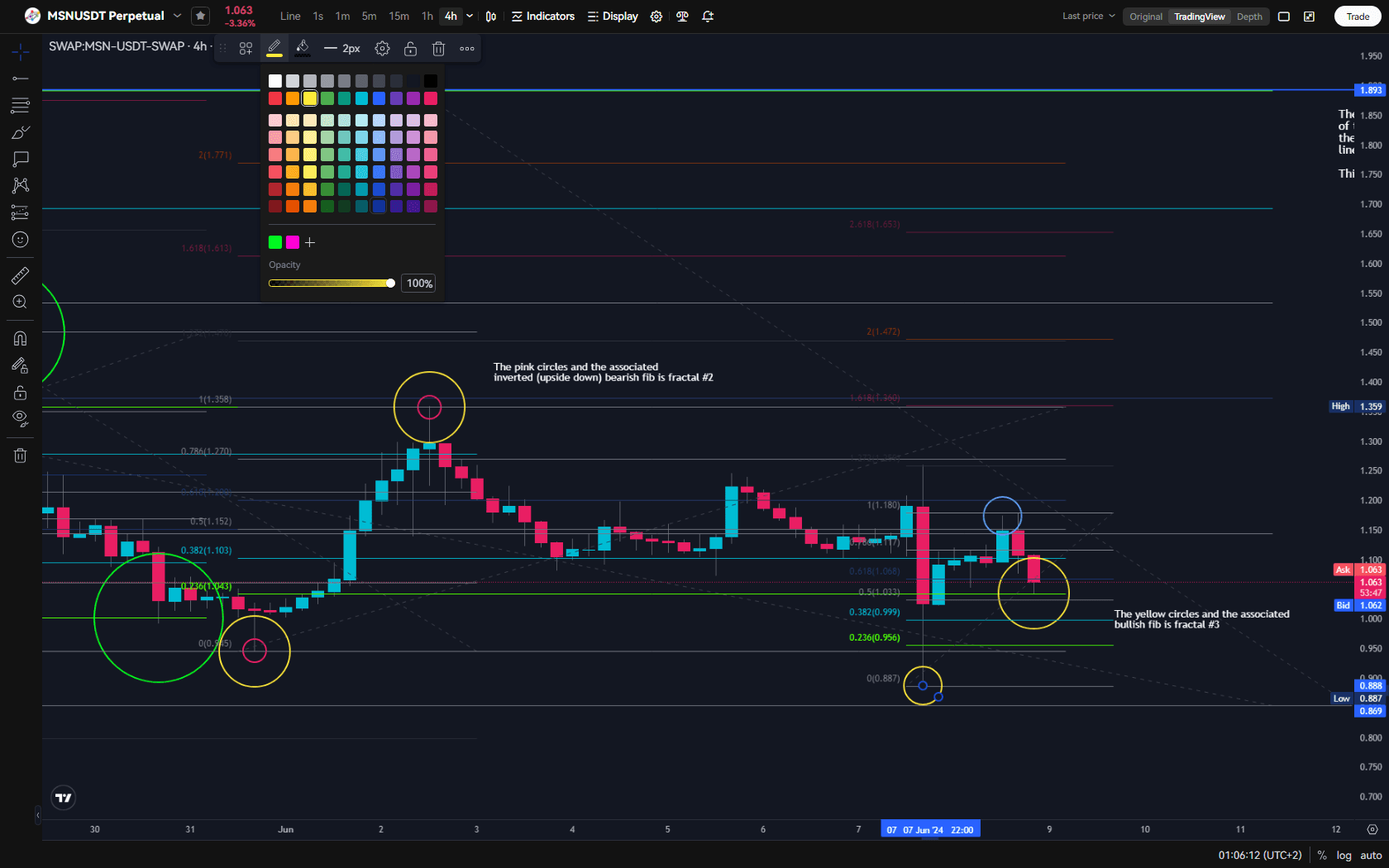Toggle stay in drawing mode
Image resolution: width=1389 pixels, height=868 pixels.
pos(21,365)
